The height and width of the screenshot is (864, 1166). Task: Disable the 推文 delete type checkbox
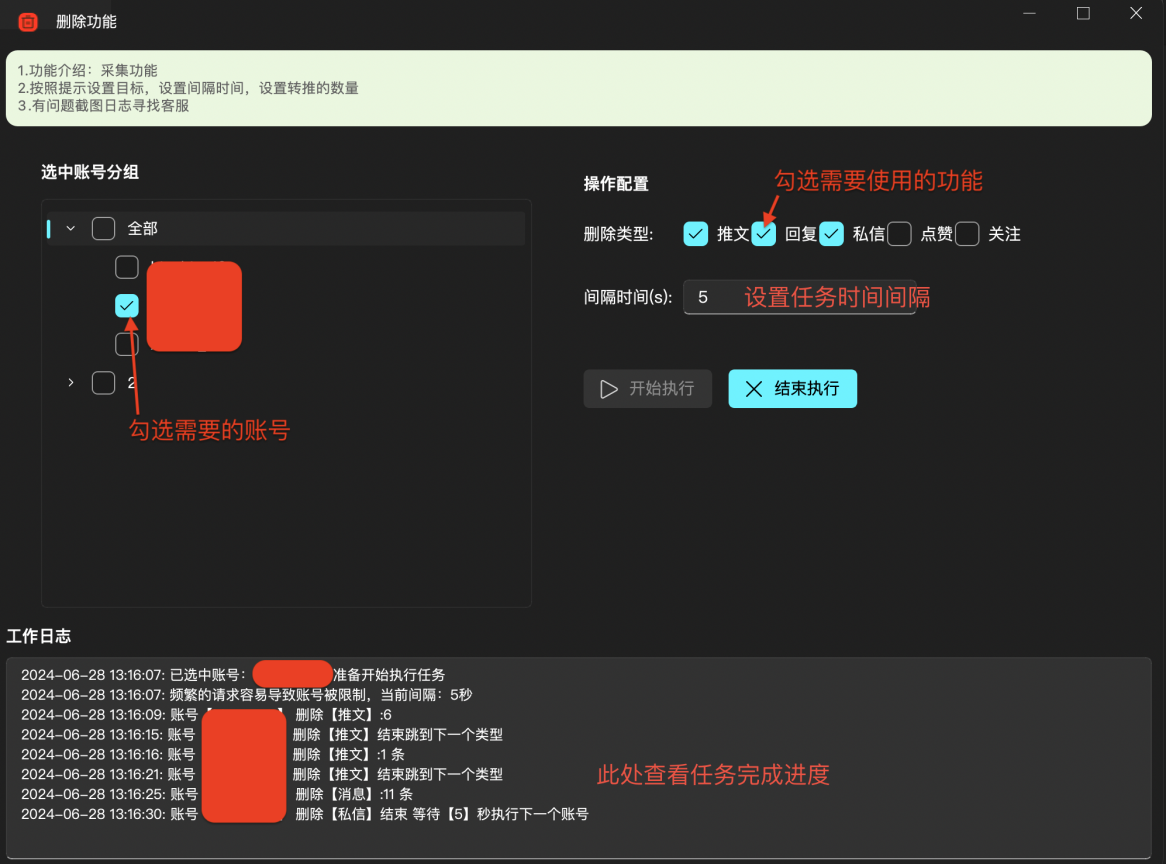pos(696,234)
